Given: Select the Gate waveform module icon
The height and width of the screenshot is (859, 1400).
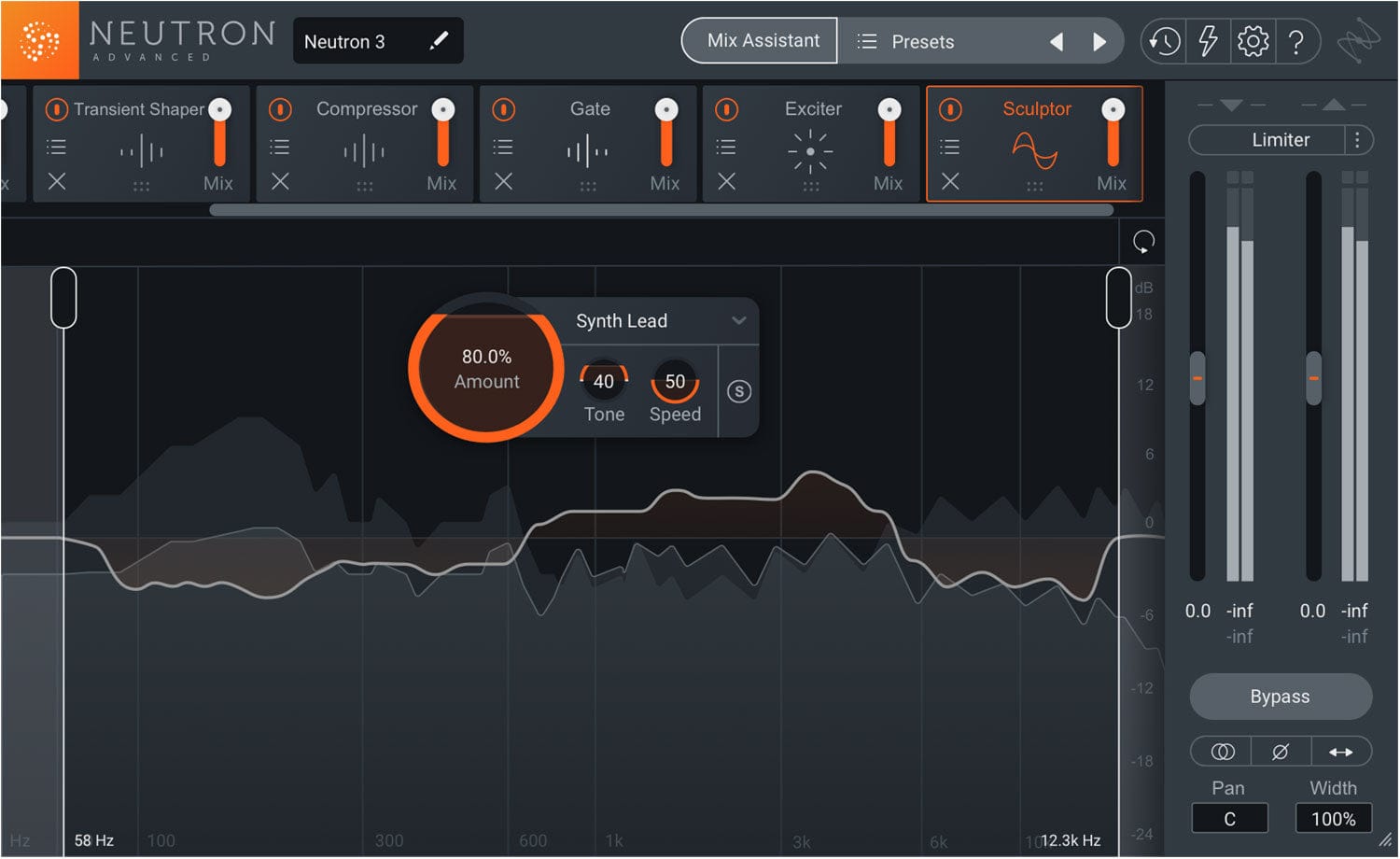Looking at the screenshot, I should pos(587,150).
